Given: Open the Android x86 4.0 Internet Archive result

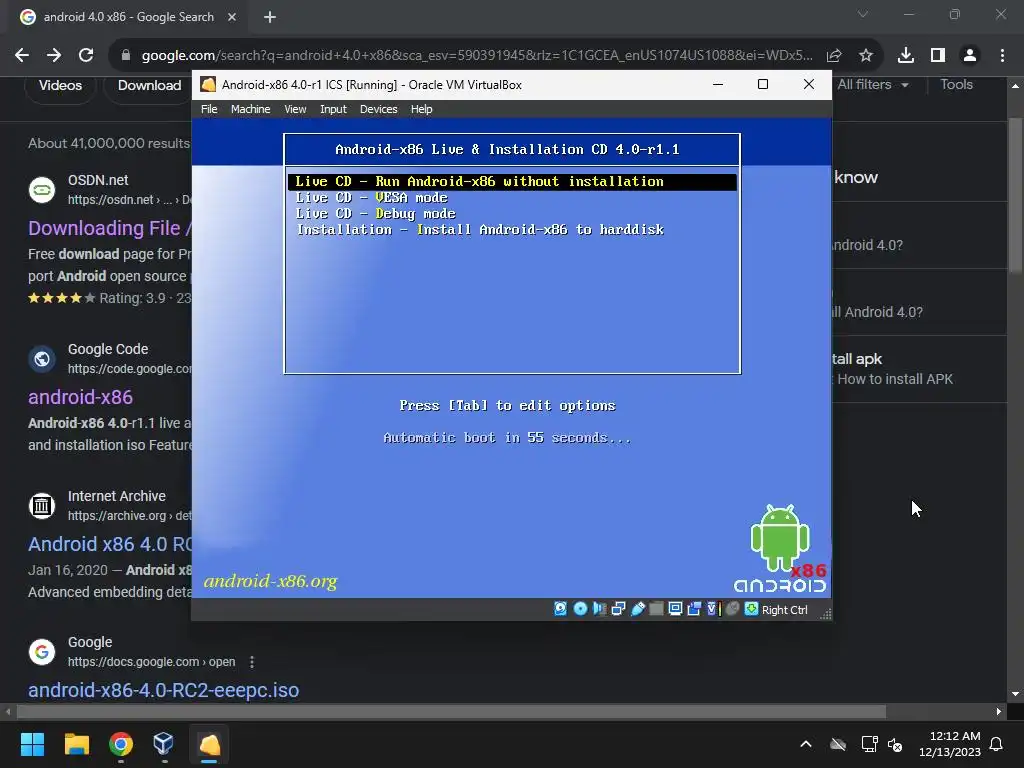Looking at the screenshot, I should click(110, 544).
